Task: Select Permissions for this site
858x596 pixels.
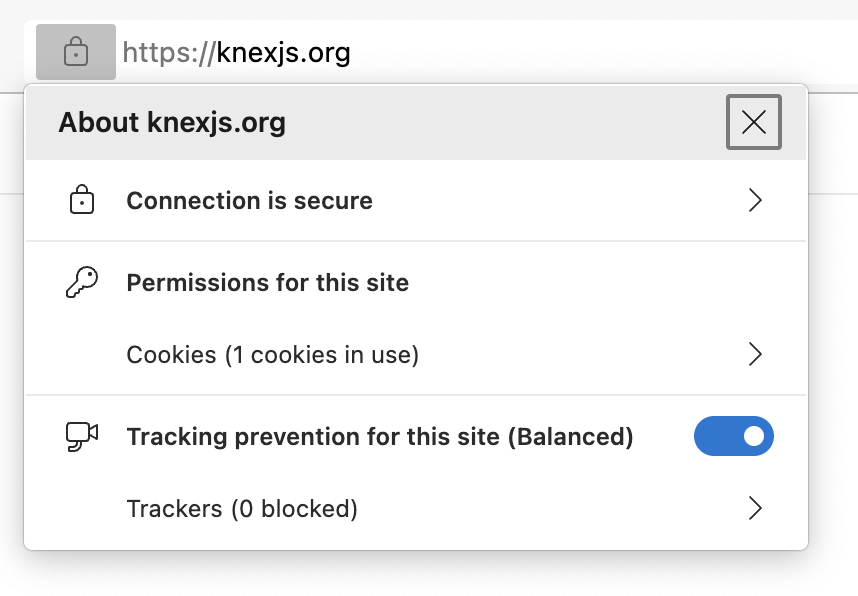Action: (x=267, y=282)
